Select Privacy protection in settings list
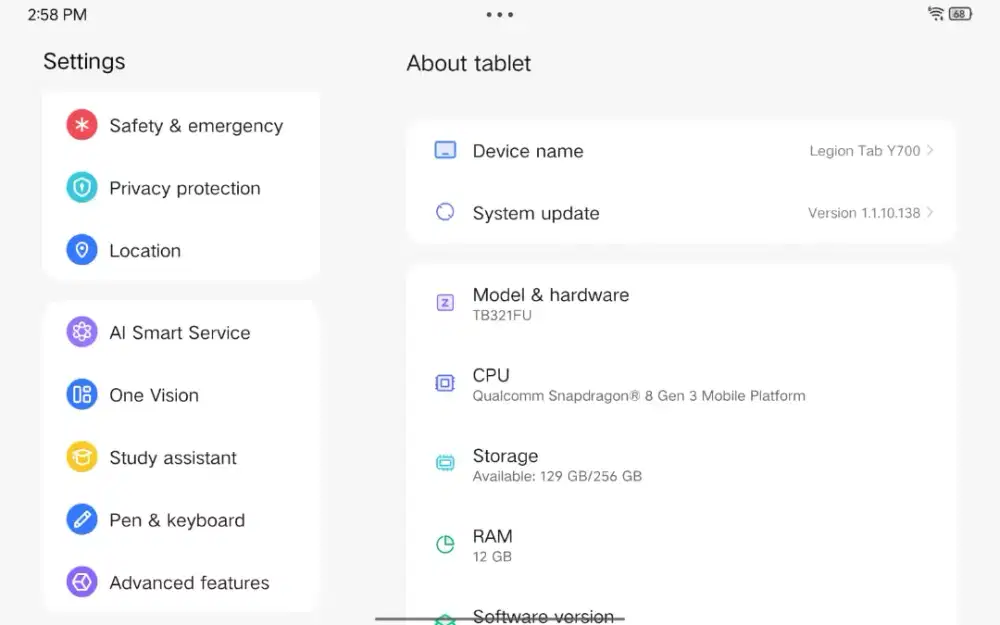The width and height of the screenshot is (1000, 625). pyautogui.click(x=185, y=188)
